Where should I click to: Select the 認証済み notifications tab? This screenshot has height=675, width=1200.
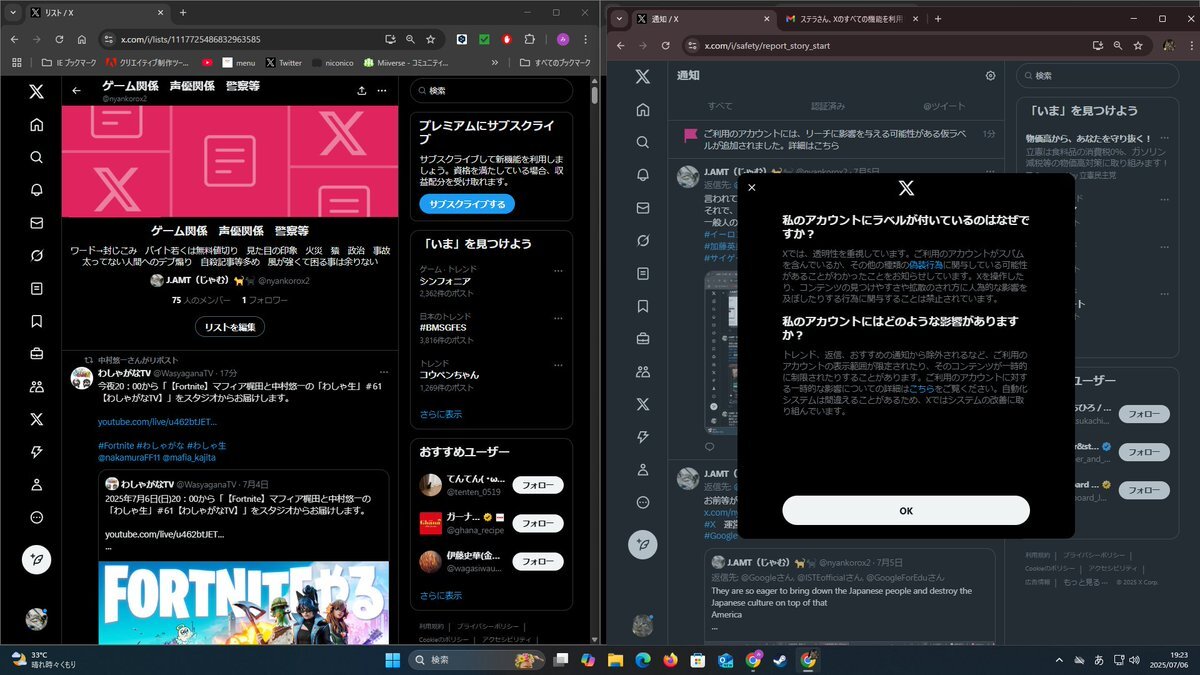(x=828, y=105)
